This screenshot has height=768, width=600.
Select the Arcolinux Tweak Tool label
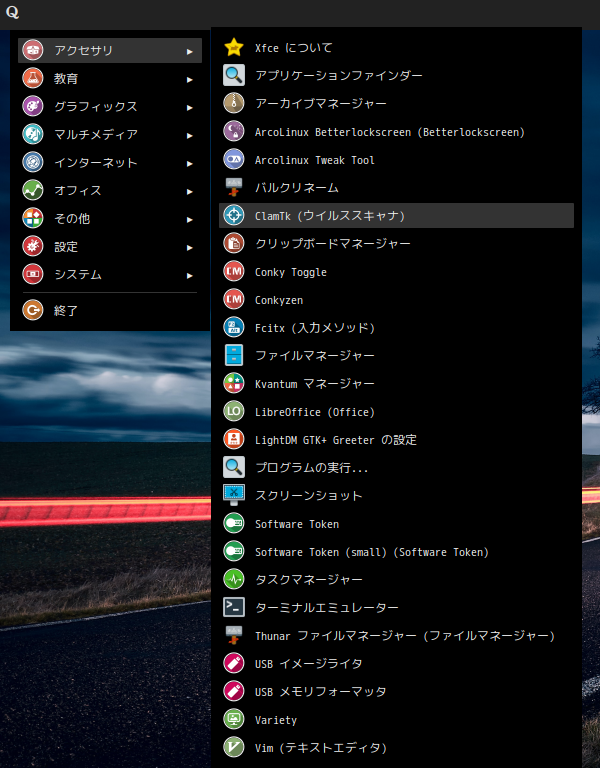coord(315,160)
